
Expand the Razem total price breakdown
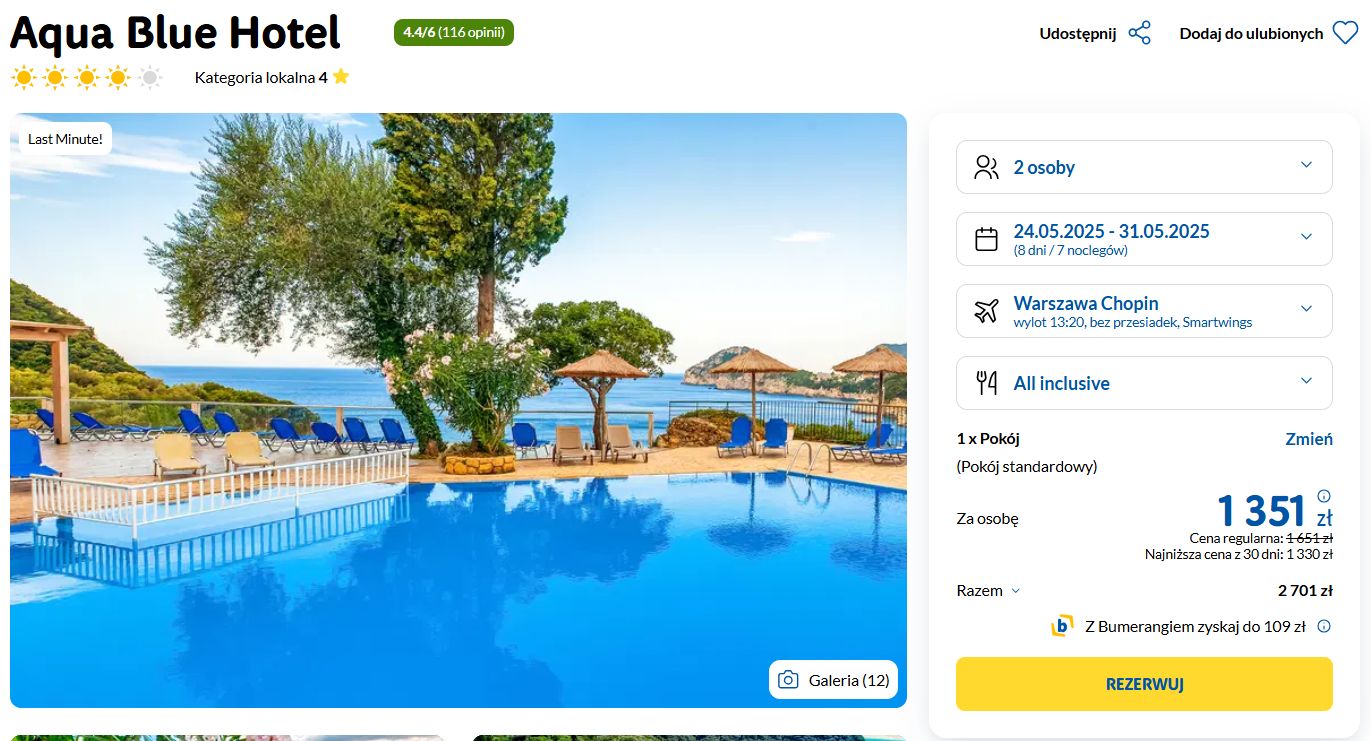(x=988, y=590)
